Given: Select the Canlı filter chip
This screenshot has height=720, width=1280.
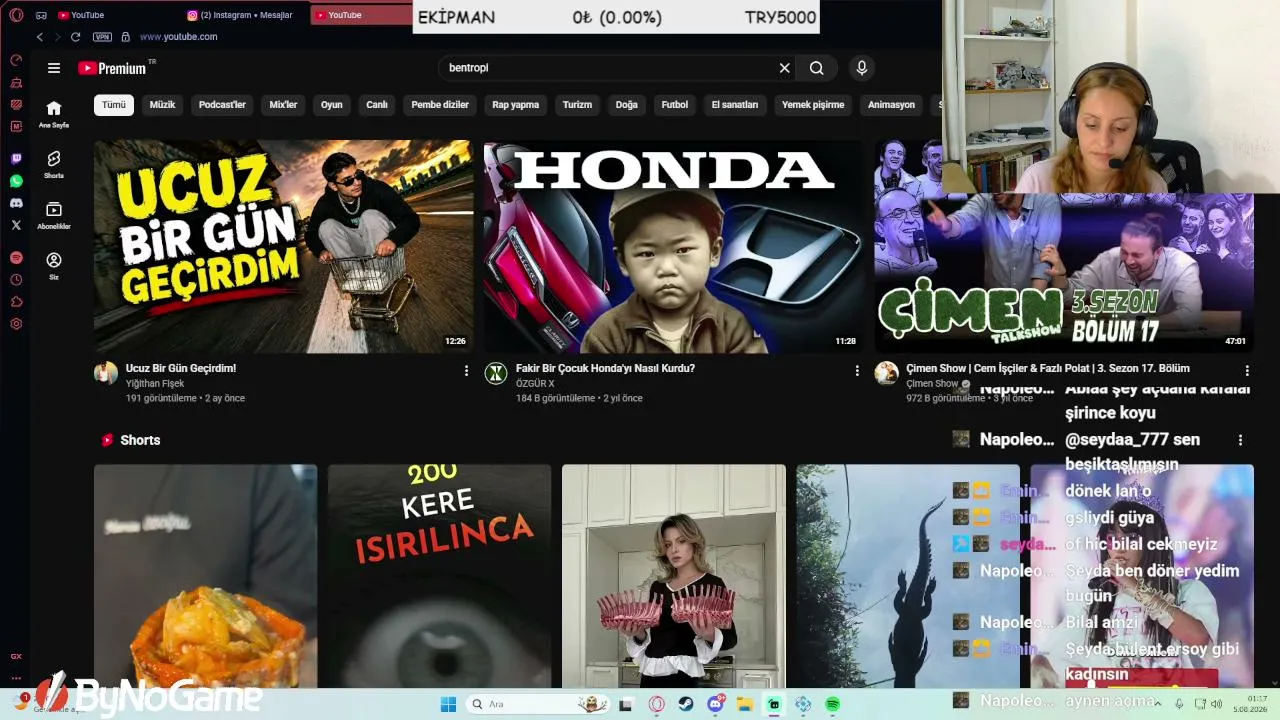Looking at the screenshot, I should pyautogui.click(x=377, y=105).
